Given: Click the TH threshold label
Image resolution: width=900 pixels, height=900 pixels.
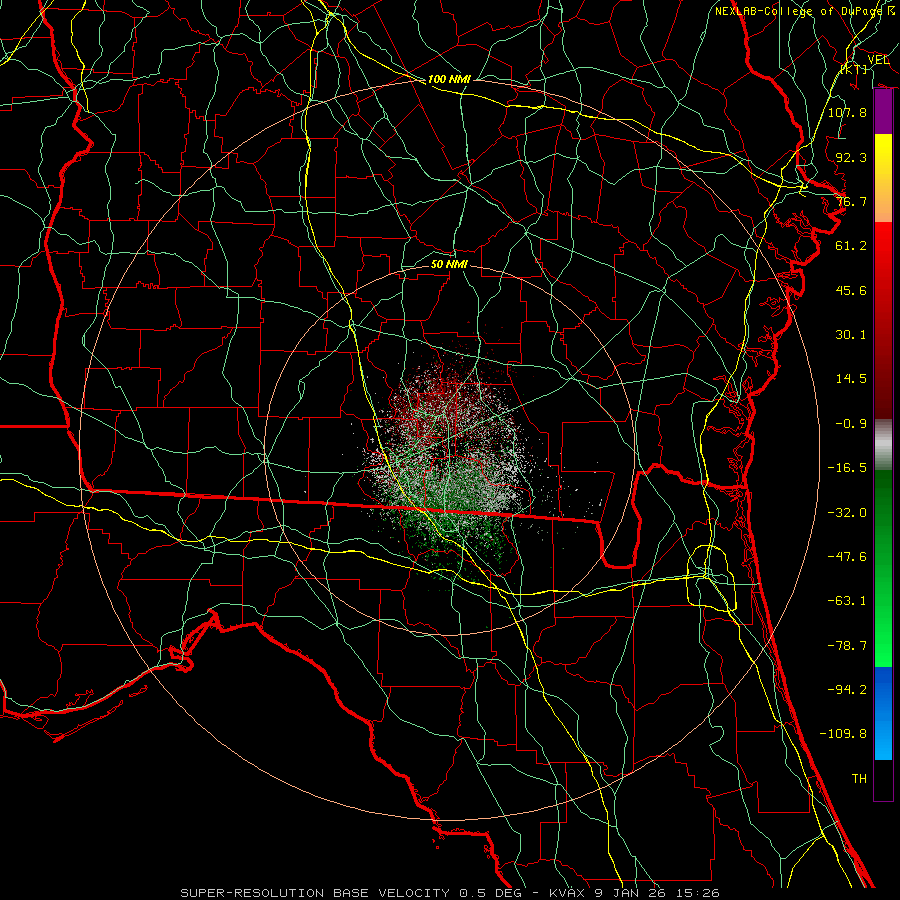Looking at the screenshot, I should click(859, 779).
